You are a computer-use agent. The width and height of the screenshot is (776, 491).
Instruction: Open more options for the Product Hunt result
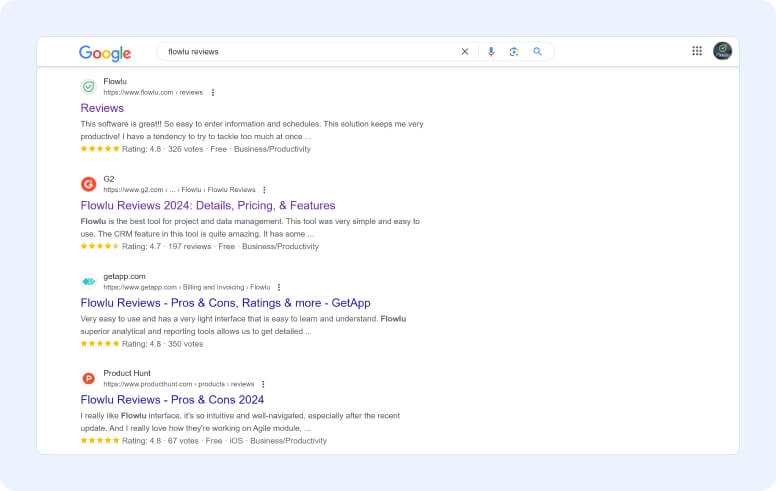pos(263,384)
